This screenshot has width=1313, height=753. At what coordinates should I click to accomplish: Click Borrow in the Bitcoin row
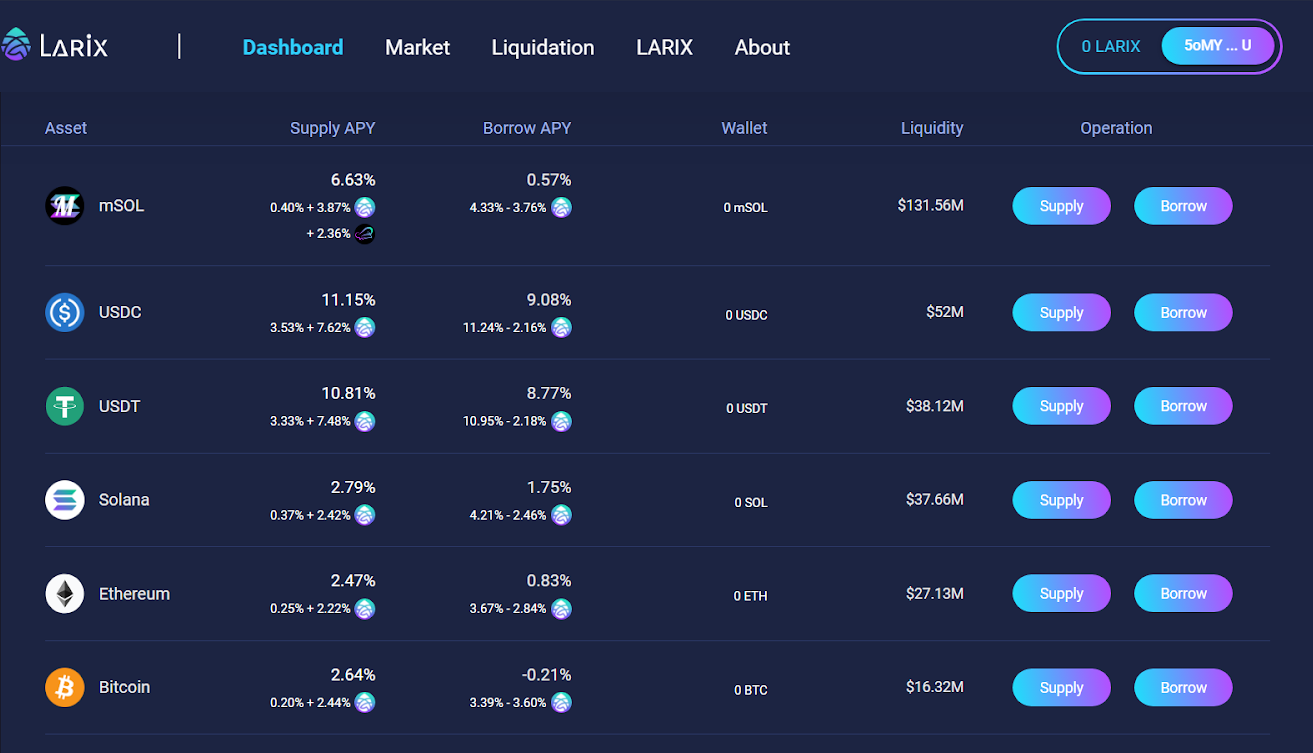[x=1183, y=688]
